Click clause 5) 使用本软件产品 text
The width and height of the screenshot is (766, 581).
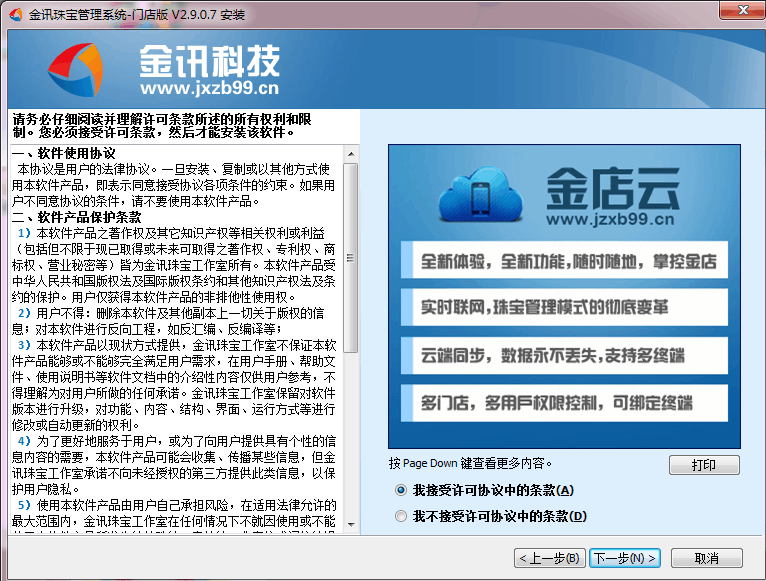174,516
